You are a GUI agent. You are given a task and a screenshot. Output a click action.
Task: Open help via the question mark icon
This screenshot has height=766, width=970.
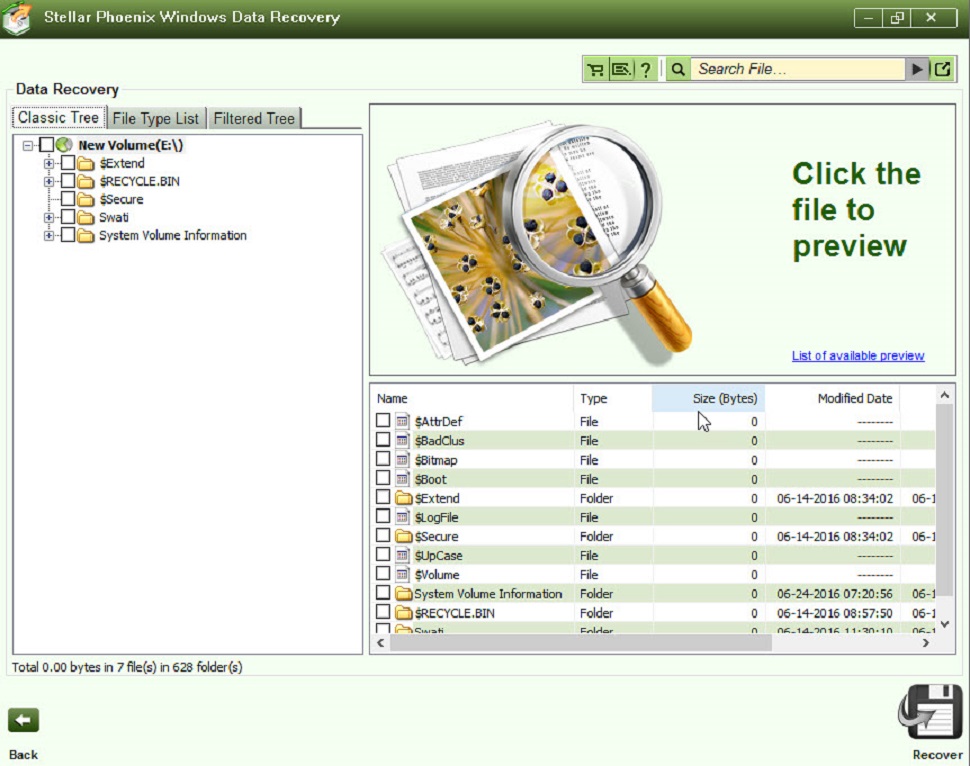point(645,69)
